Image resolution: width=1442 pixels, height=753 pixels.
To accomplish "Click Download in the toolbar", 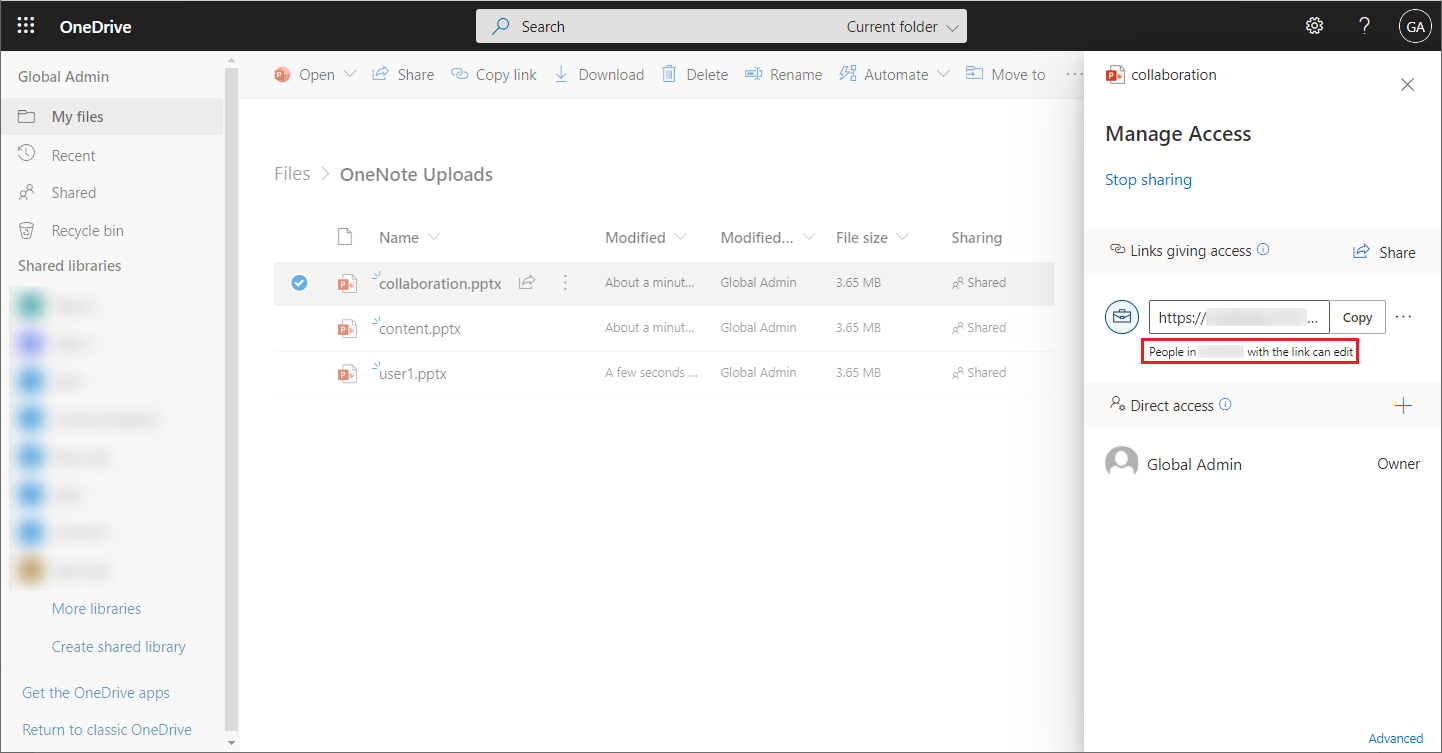I will pos(599,74).
